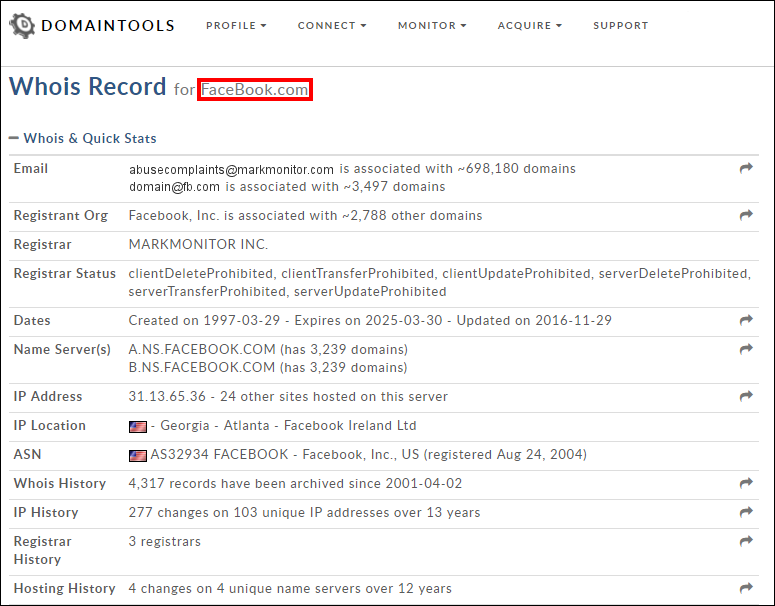This screenshot has width=775, height=606.
Task: Click the DomainTools gear logo icon
Action: click(x=22, y=26)
